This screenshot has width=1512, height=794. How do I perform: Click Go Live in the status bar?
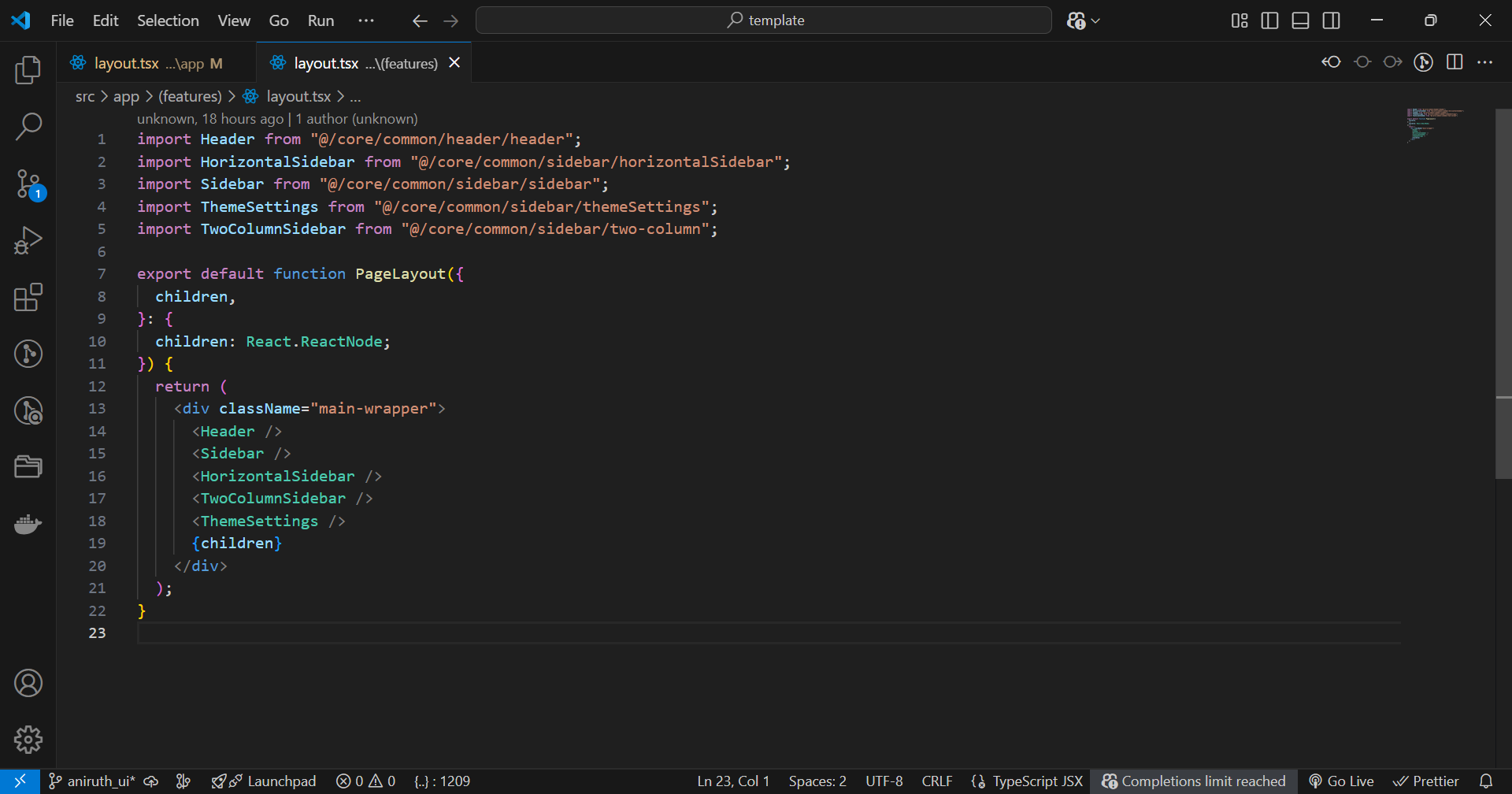point(1341,781)
